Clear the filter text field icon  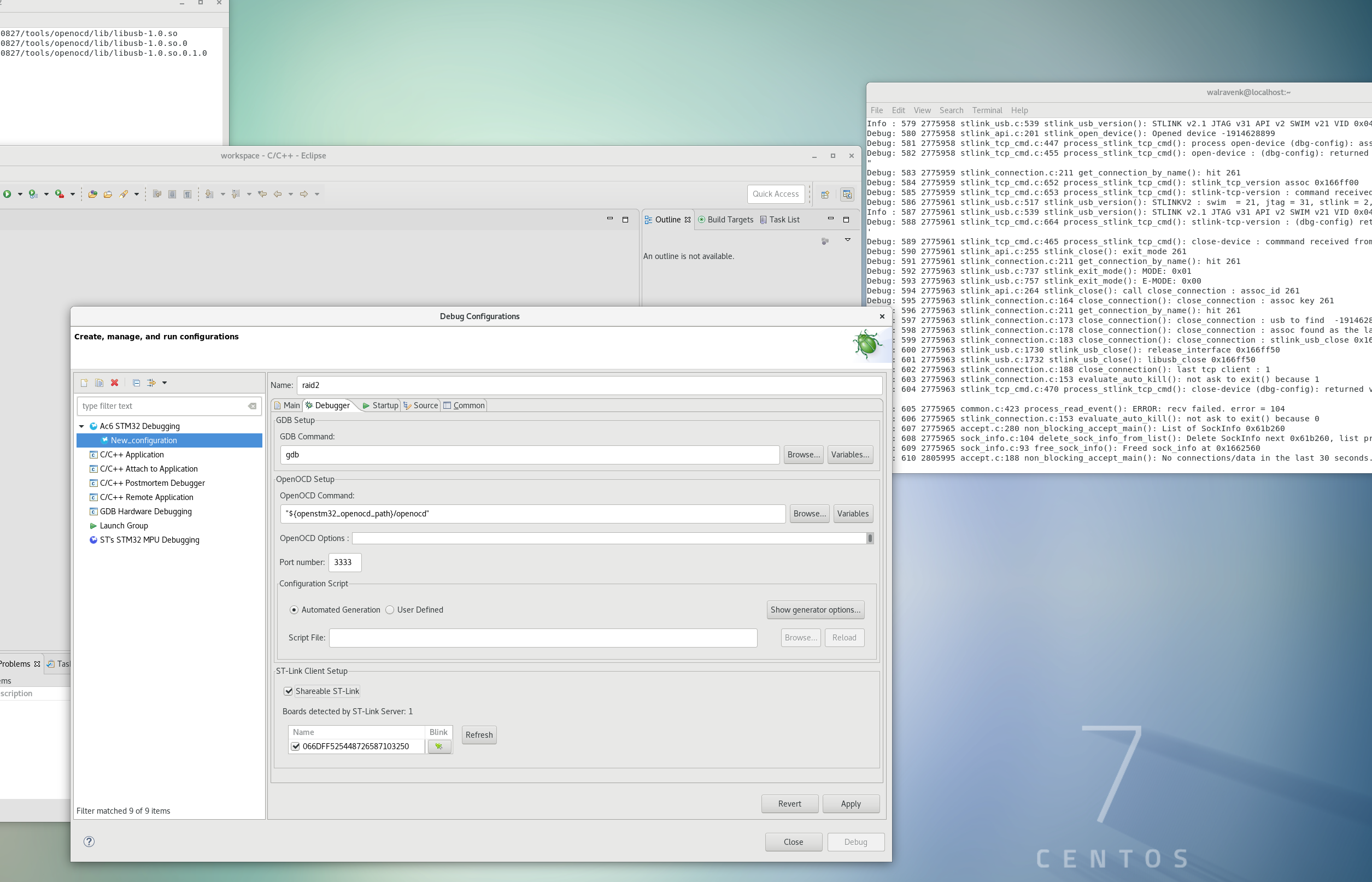(x=252, y=406)
